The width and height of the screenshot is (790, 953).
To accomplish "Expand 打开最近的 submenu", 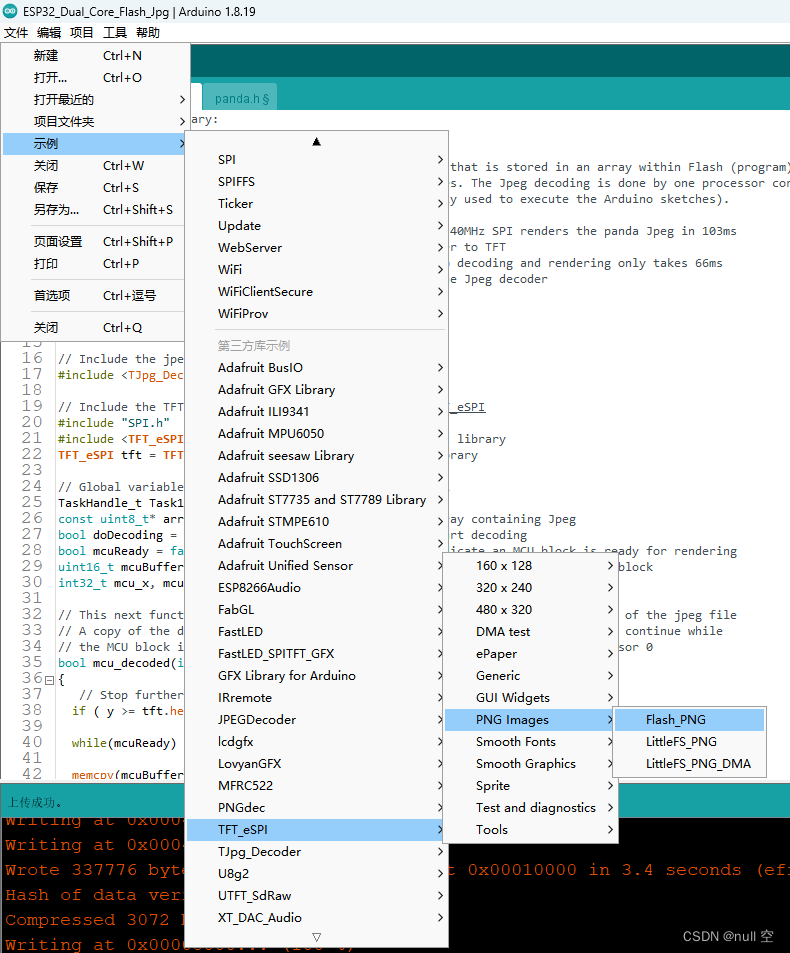I will coord(94,100).
